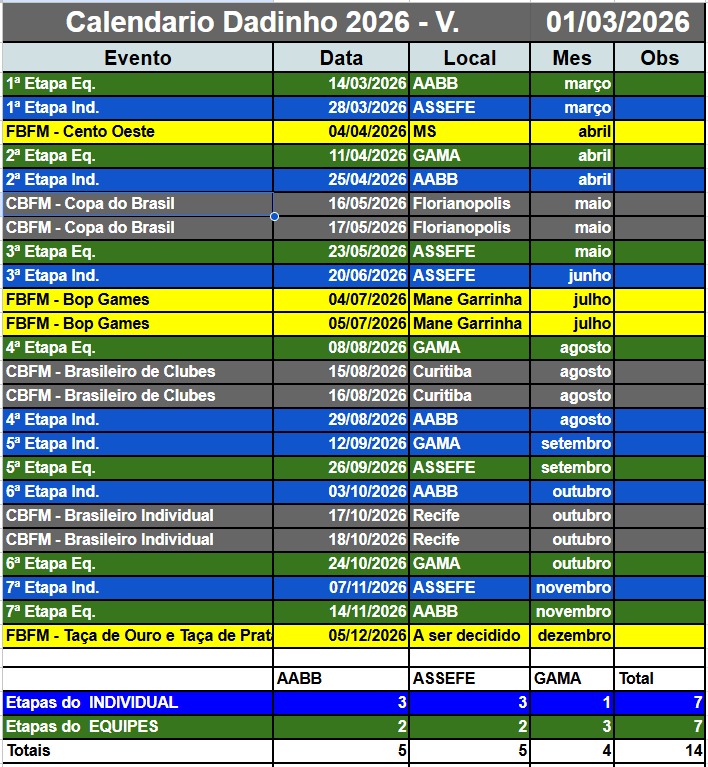The width and height of the screenshot is (708, 767).
Task: Select the Data column header cell
Action: pyautogui.click(x=341, y=58)
